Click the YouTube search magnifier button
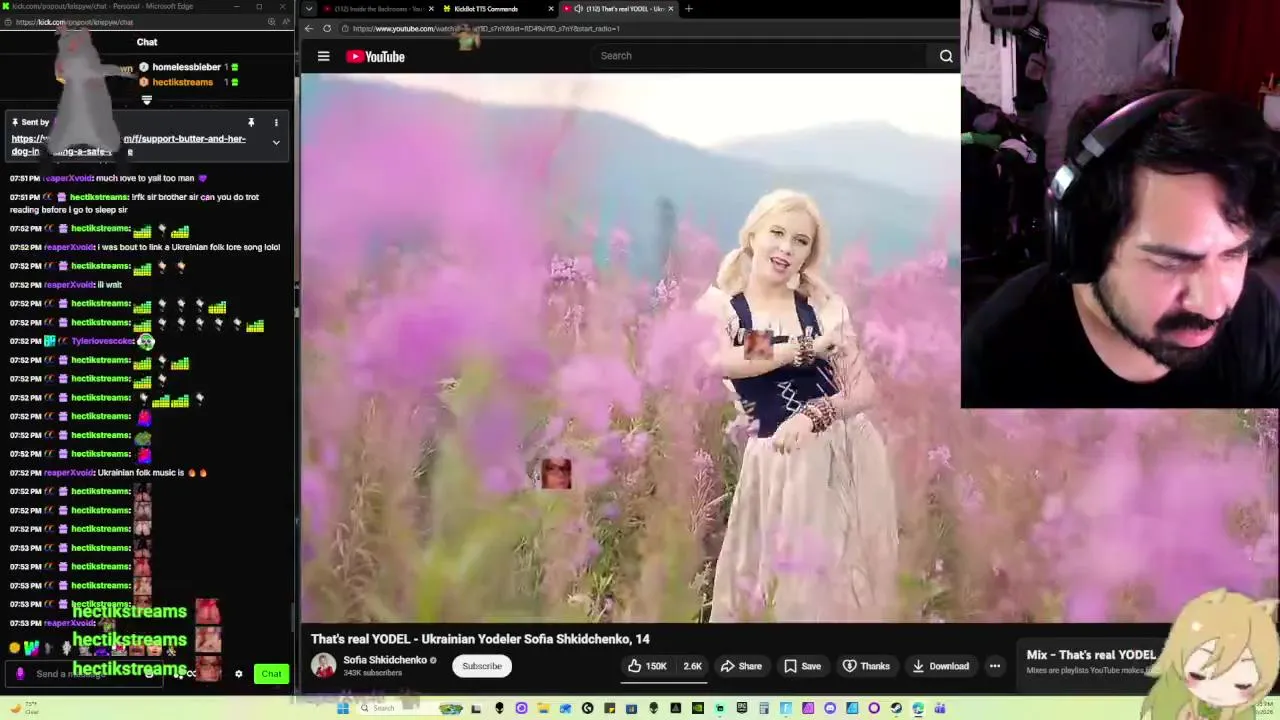 pos(946,56)
